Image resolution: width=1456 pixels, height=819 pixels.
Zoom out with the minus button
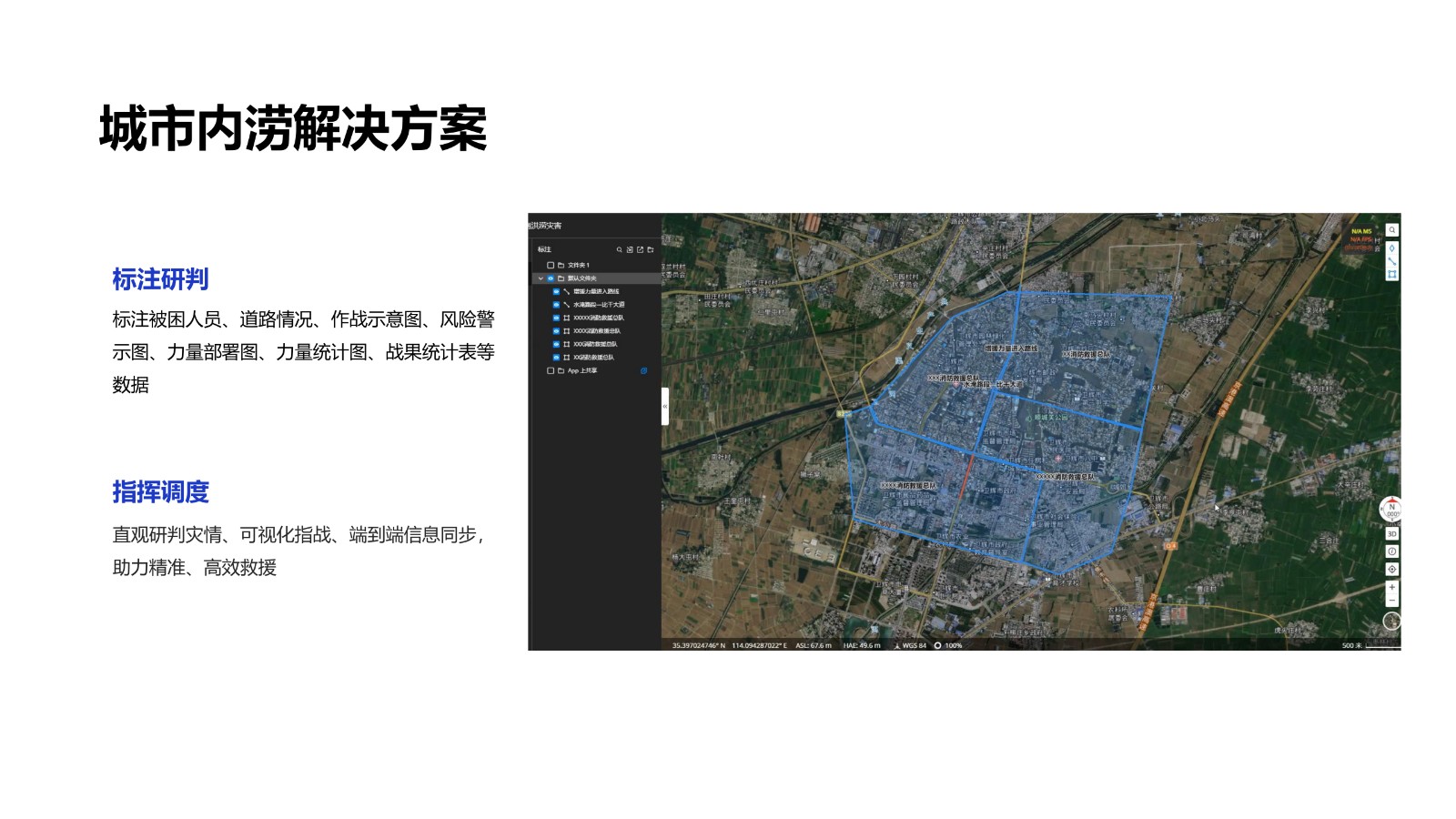coord(1391,601)
